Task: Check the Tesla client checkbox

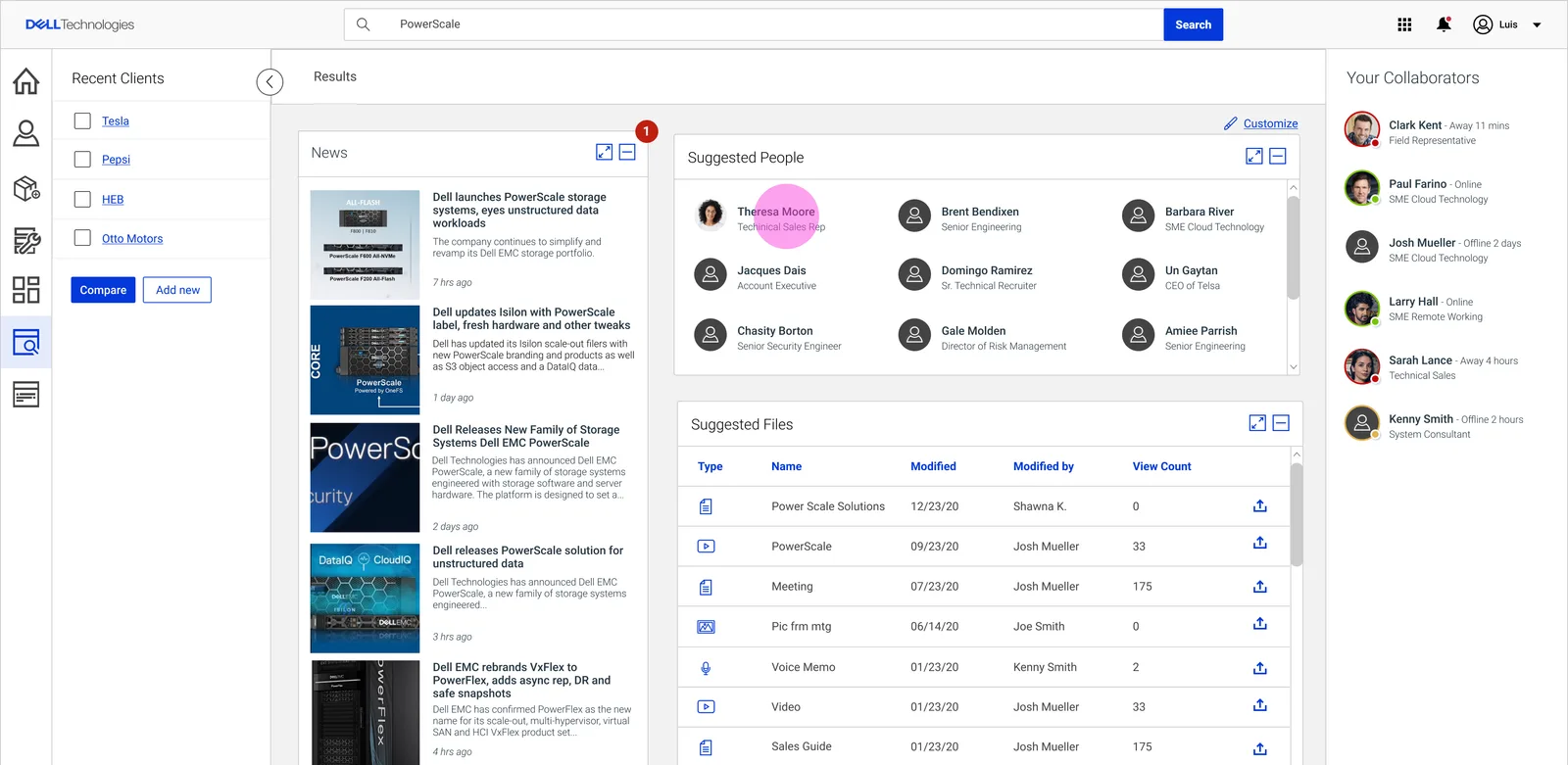Action: coord(82,120)
